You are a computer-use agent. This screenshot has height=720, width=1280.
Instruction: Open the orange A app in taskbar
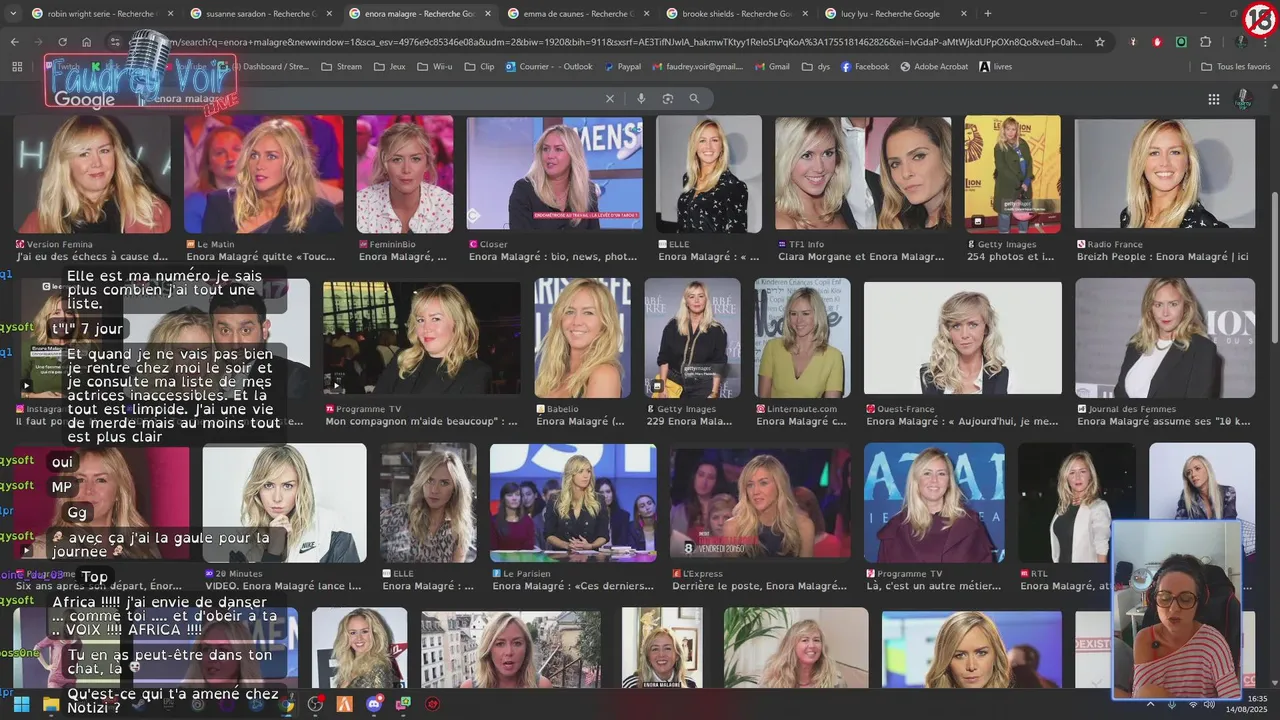coord(344,704)
